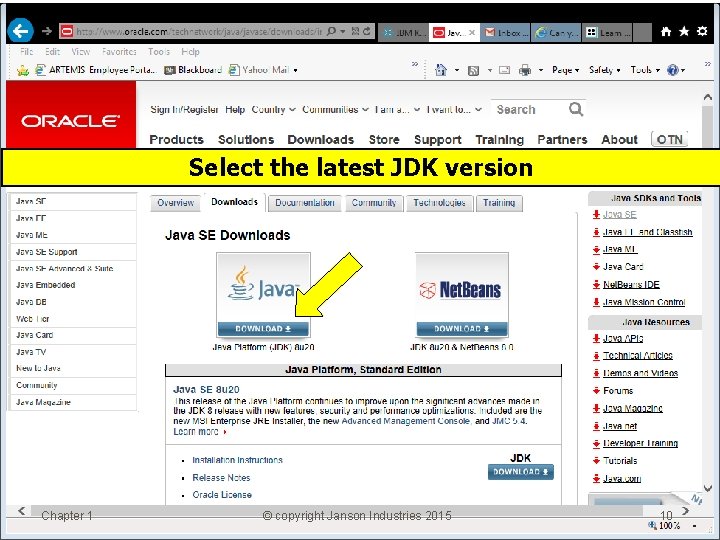Switch to the Community tab

click(374, 203)
